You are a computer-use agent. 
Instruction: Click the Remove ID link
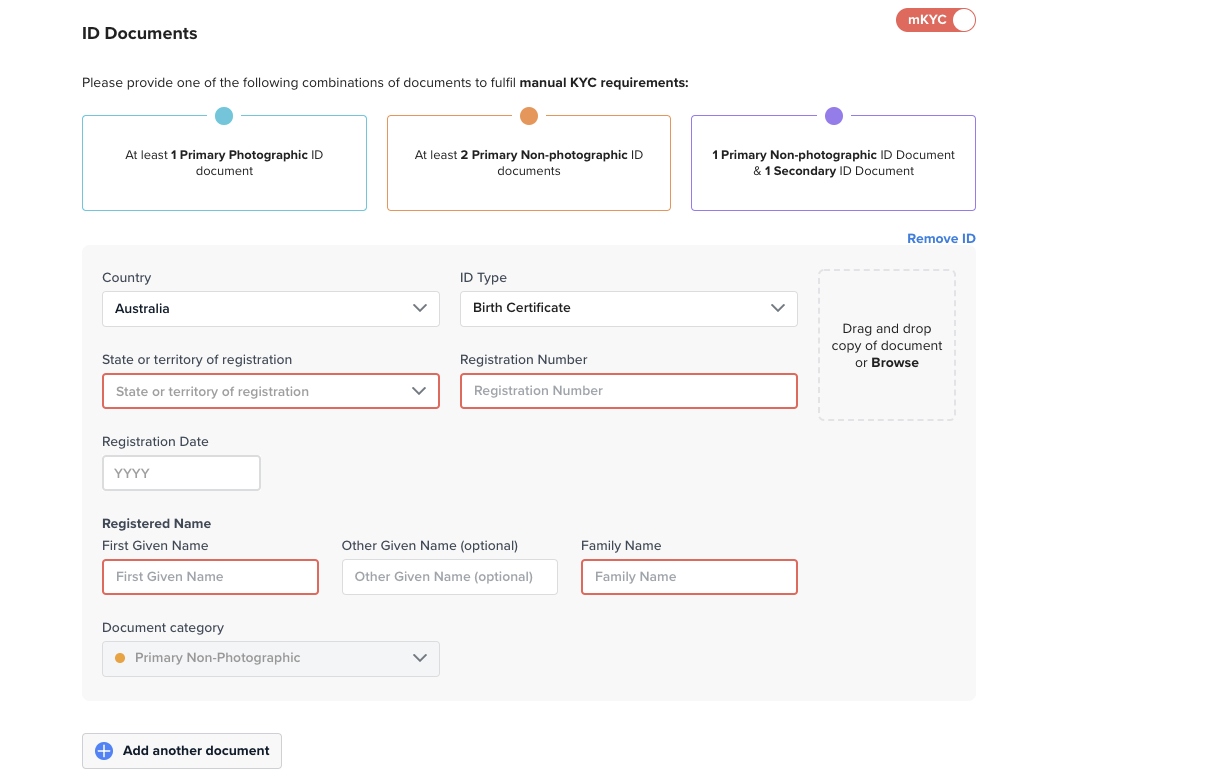[x=940, y=239]
